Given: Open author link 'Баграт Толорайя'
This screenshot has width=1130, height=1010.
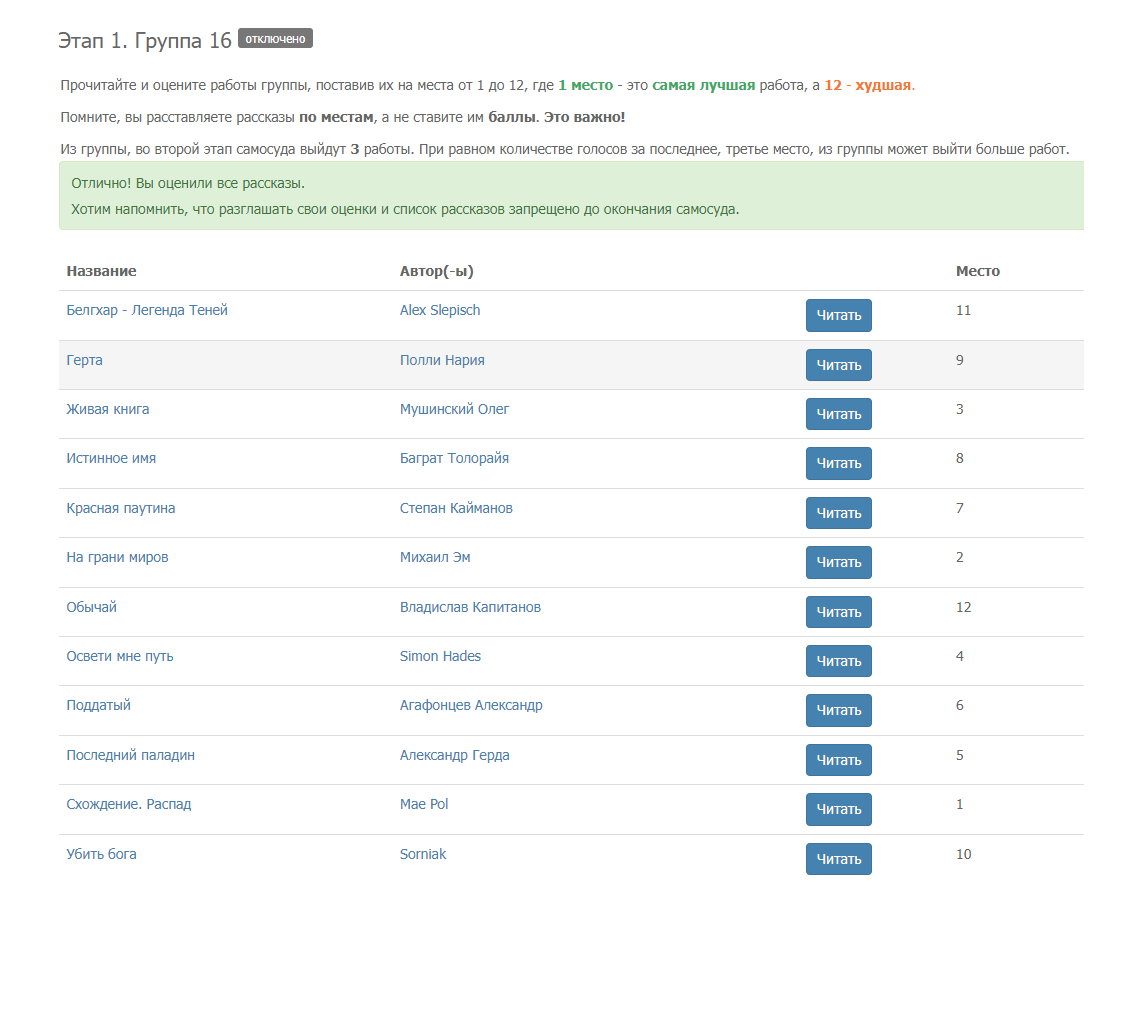Looking at the screenshot, I should point(454,458).
